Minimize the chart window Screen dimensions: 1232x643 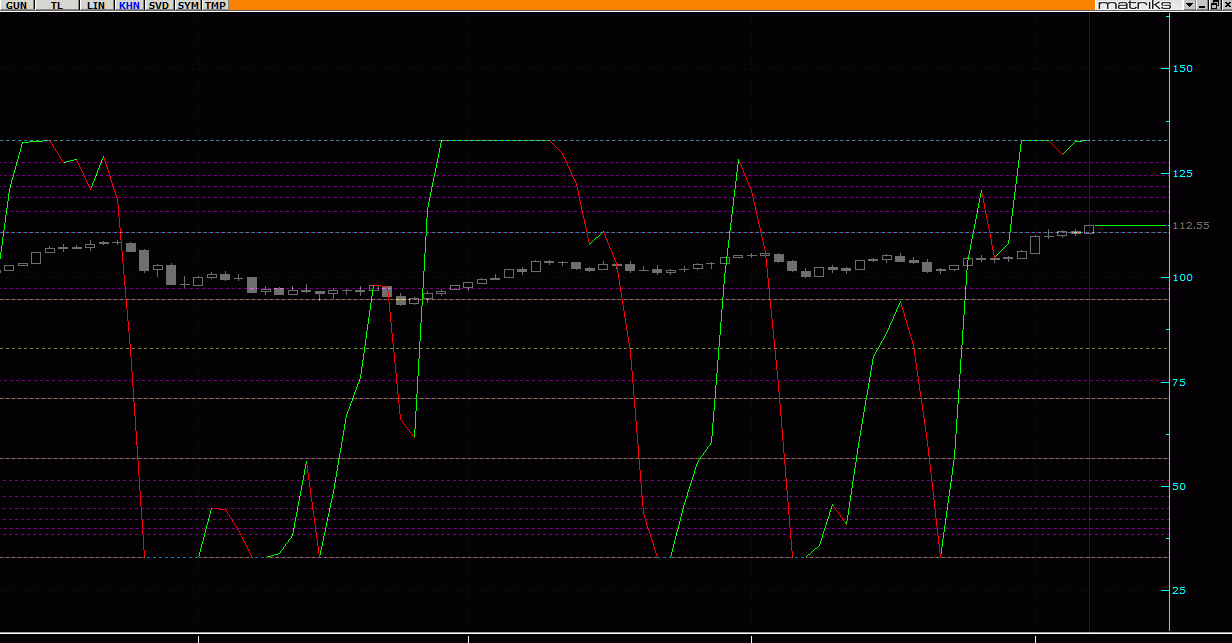tap(1202, 5)
